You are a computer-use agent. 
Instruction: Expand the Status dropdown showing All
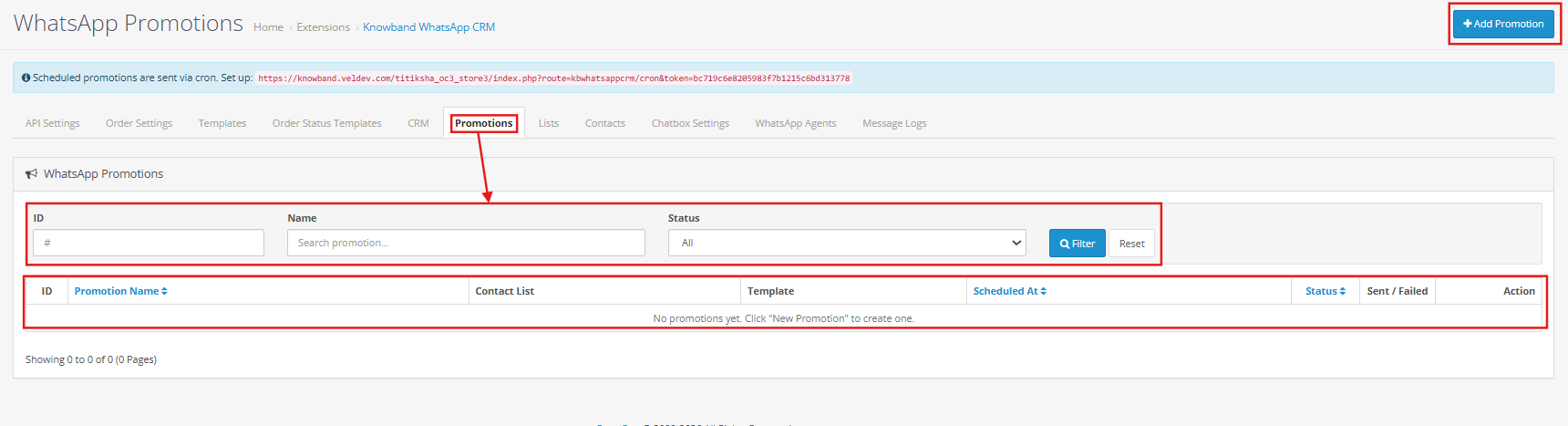pos(847,243)
